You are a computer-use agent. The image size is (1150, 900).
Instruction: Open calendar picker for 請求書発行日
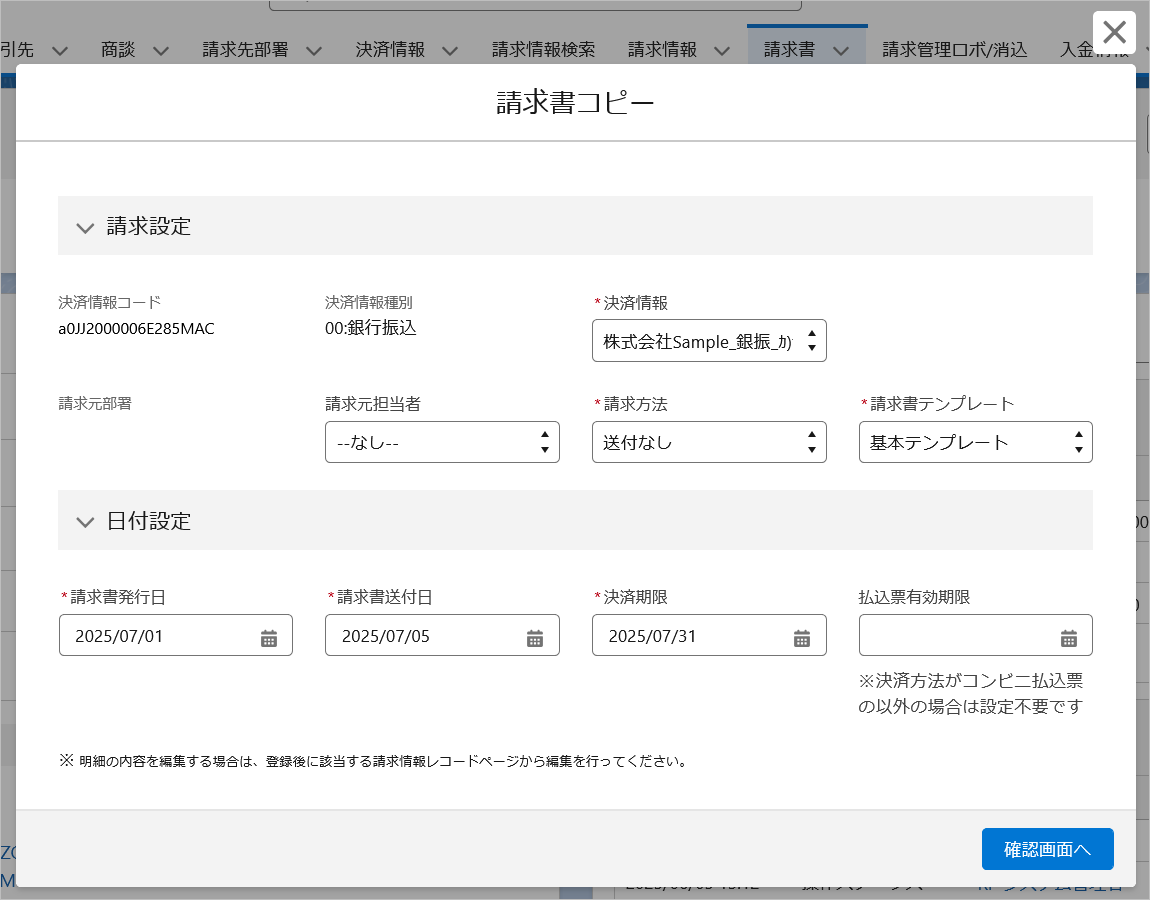[269, 638]
